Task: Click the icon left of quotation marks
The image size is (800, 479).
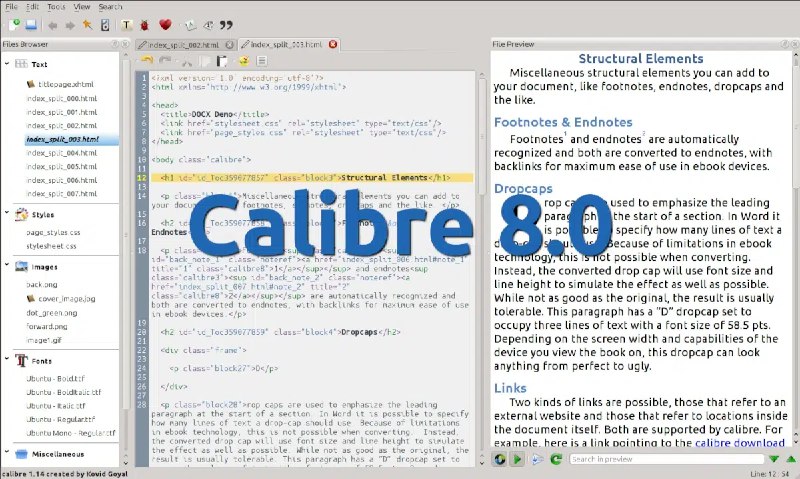Action: tap(208, 24)
